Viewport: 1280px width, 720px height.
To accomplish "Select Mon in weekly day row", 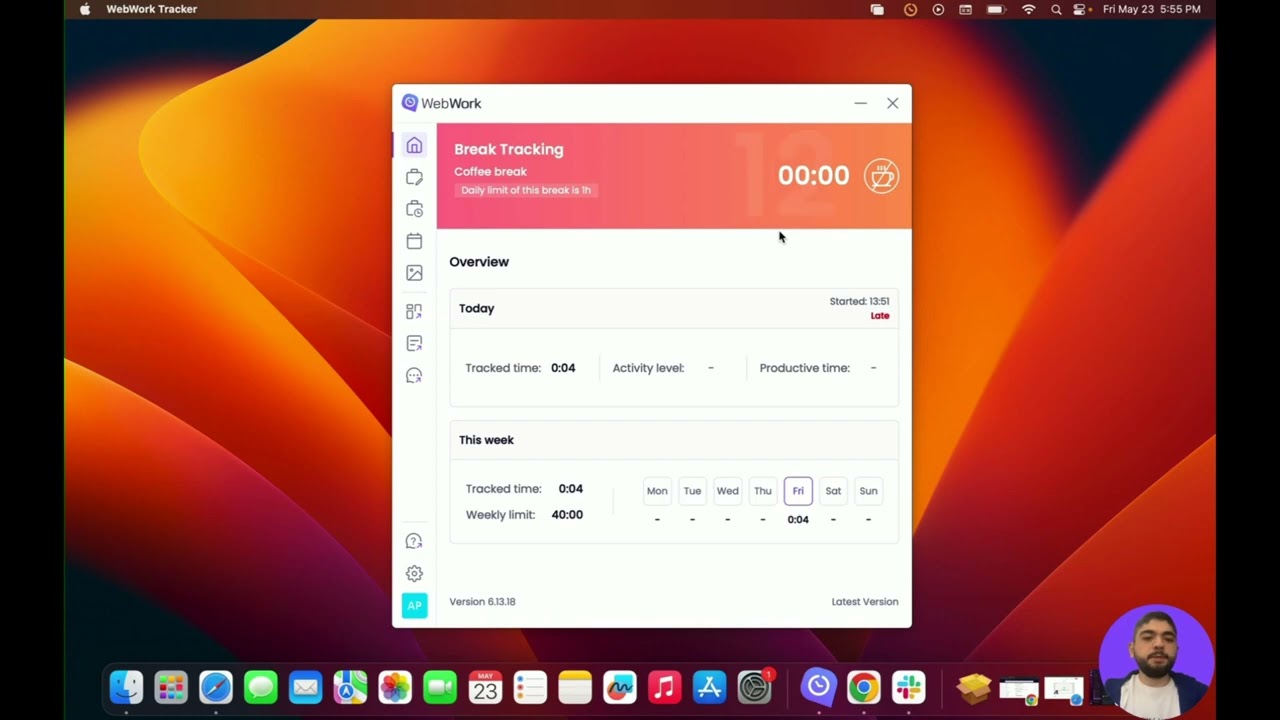I will (x=657, y=491).
